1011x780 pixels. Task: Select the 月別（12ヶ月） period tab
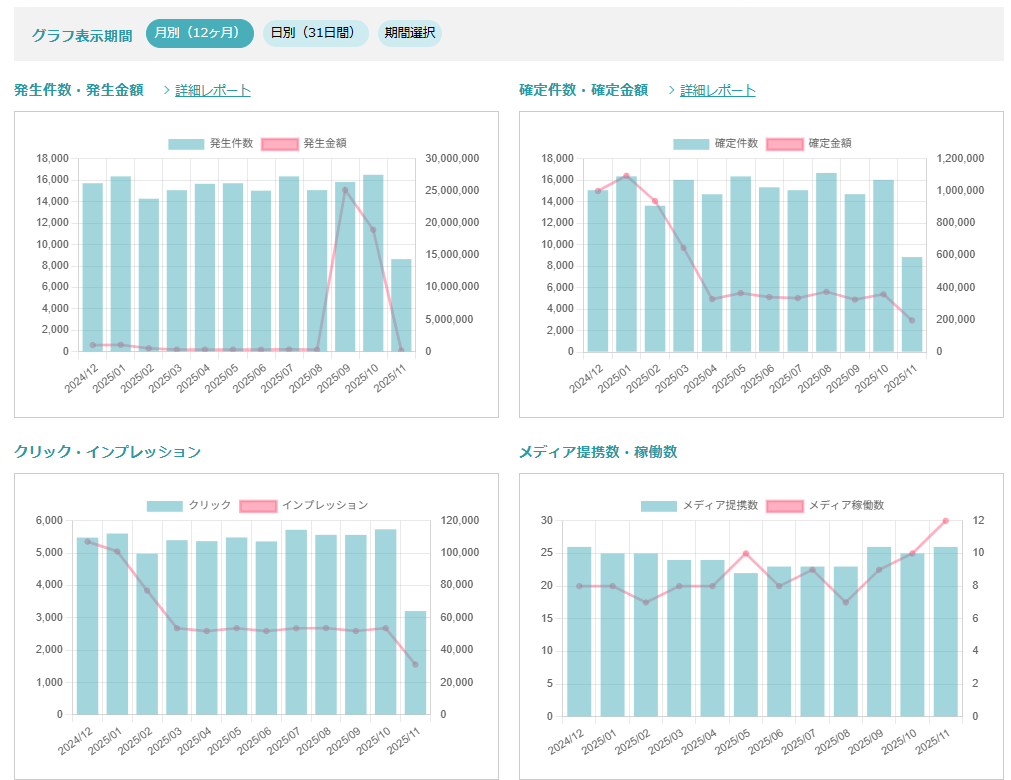[199, 33]
